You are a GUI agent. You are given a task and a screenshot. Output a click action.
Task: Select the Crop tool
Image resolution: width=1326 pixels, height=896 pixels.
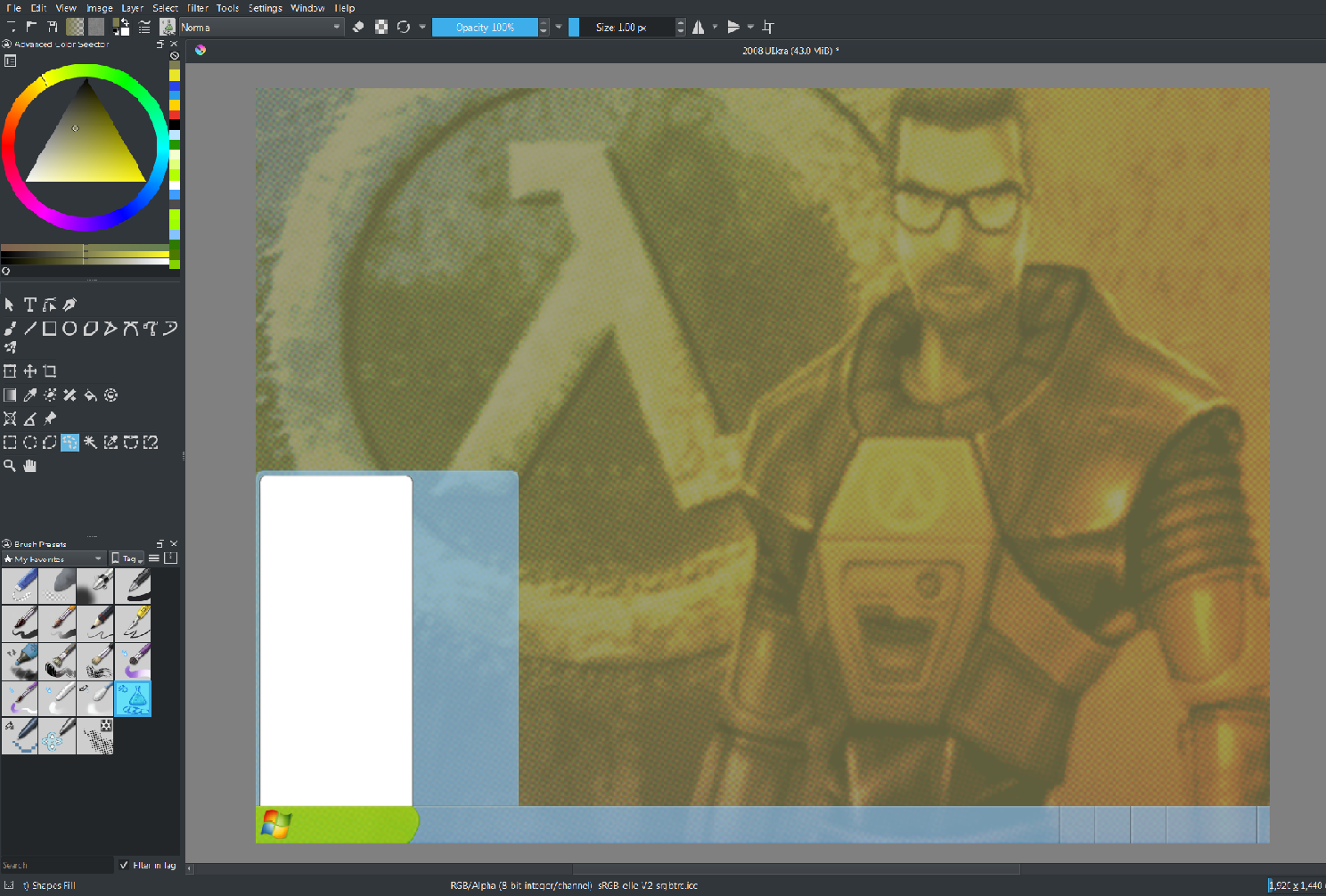50,371
